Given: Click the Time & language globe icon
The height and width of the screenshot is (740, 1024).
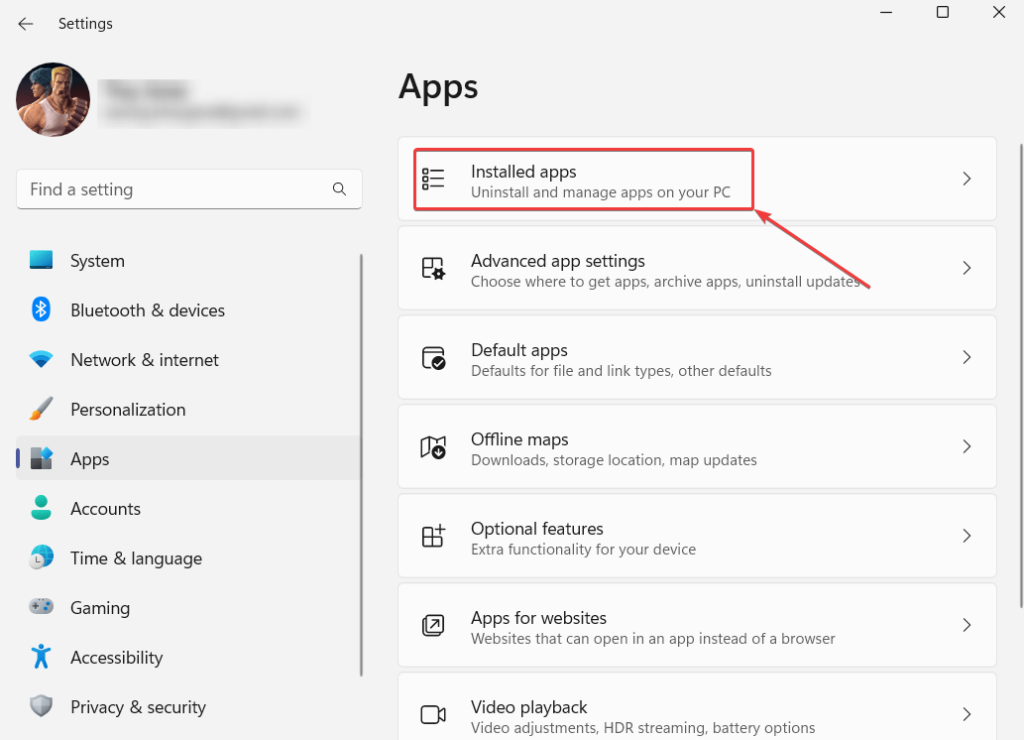Looking at the screenshot, I should (41, 557).
